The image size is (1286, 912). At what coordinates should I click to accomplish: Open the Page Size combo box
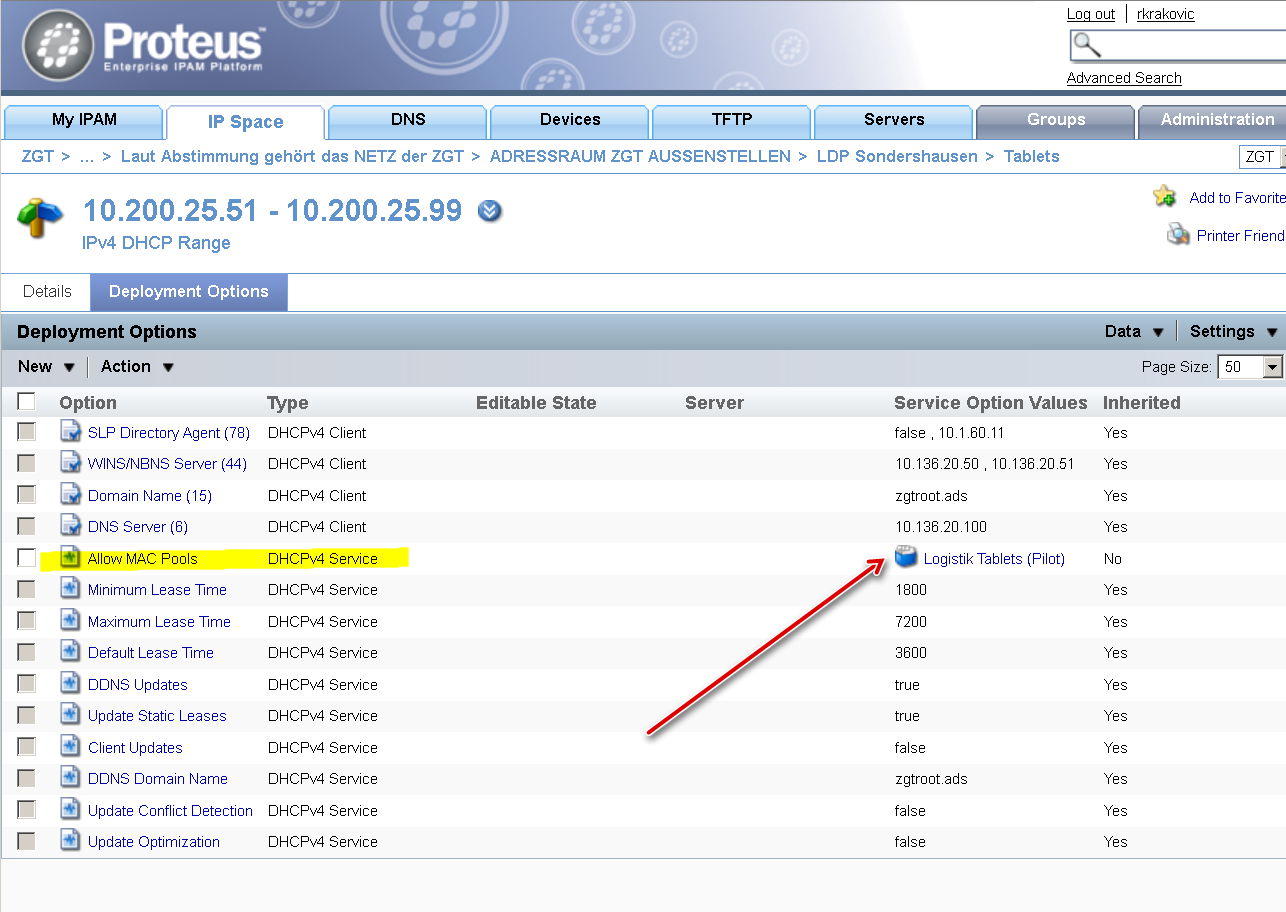pyautogui.click(x=1250, y=367)
